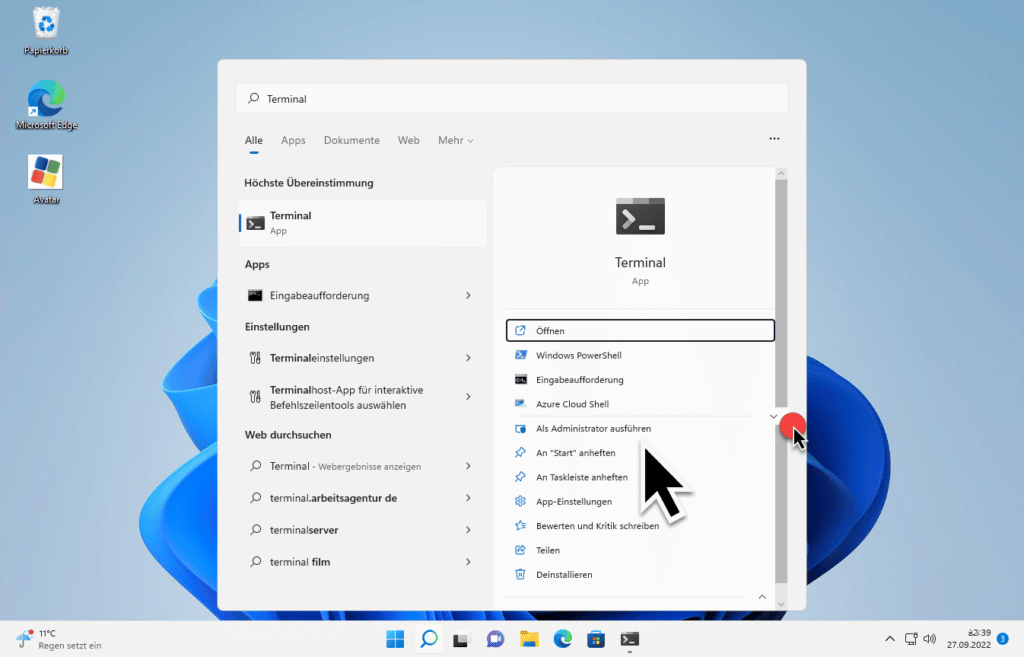Open File Explorer from the taskbar

(529, 639)
